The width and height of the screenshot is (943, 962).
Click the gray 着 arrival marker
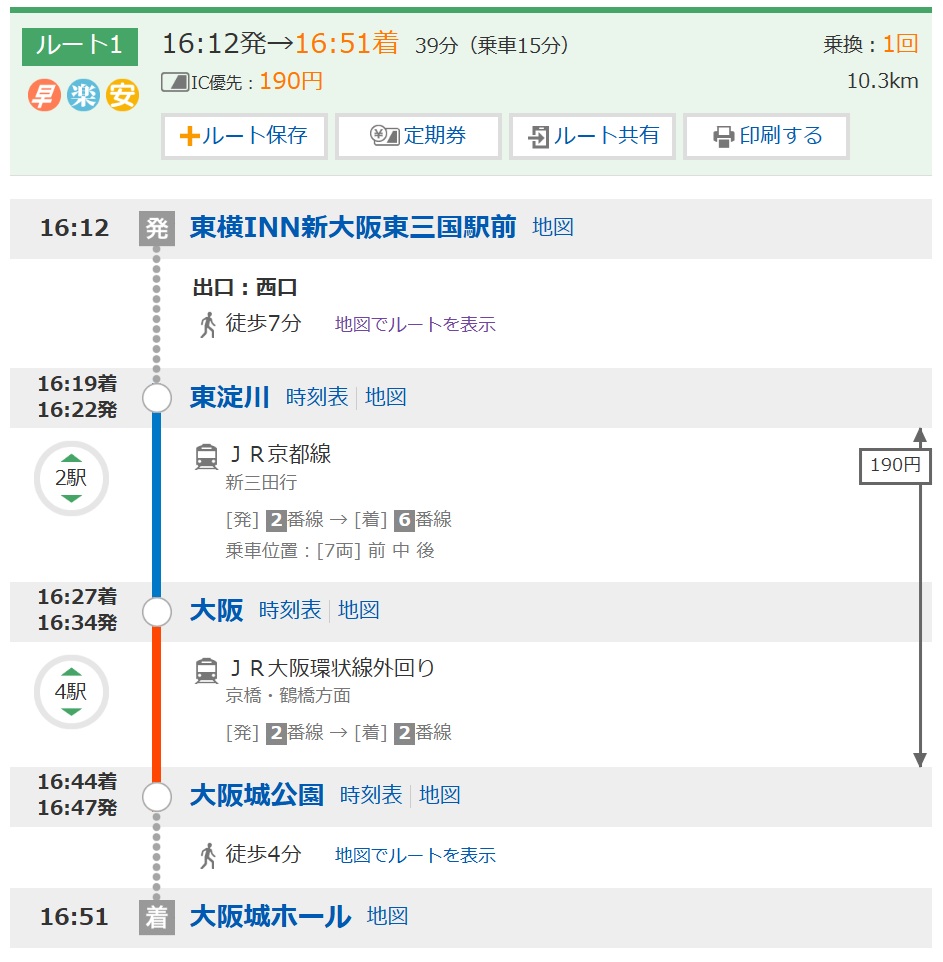[157, 918]
